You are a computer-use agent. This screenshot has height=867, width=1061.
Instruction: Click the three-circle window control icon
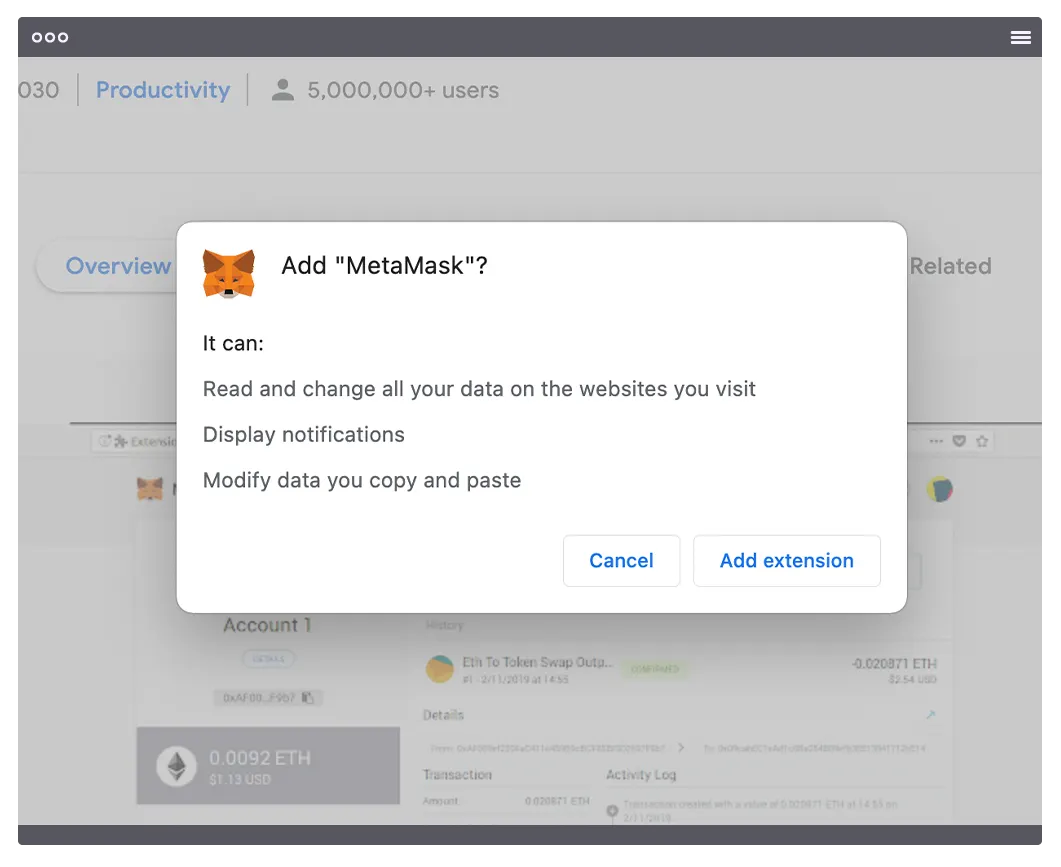pyautogui.click(x=50, y=37)
